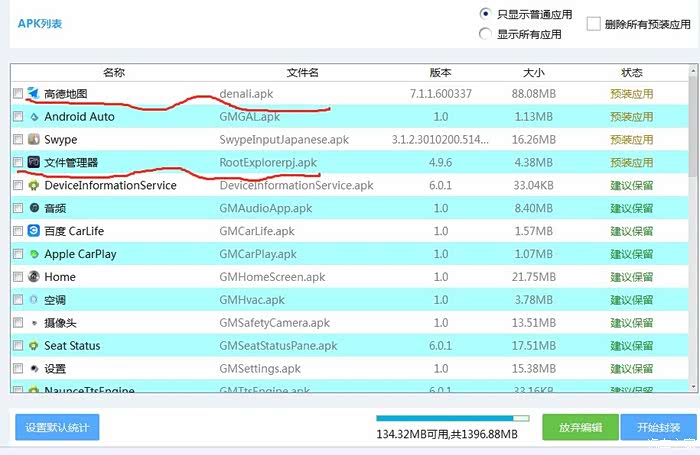Click the storage usage progress bar
This screenshot has width=700, height=455.
(x=452, y=419)
